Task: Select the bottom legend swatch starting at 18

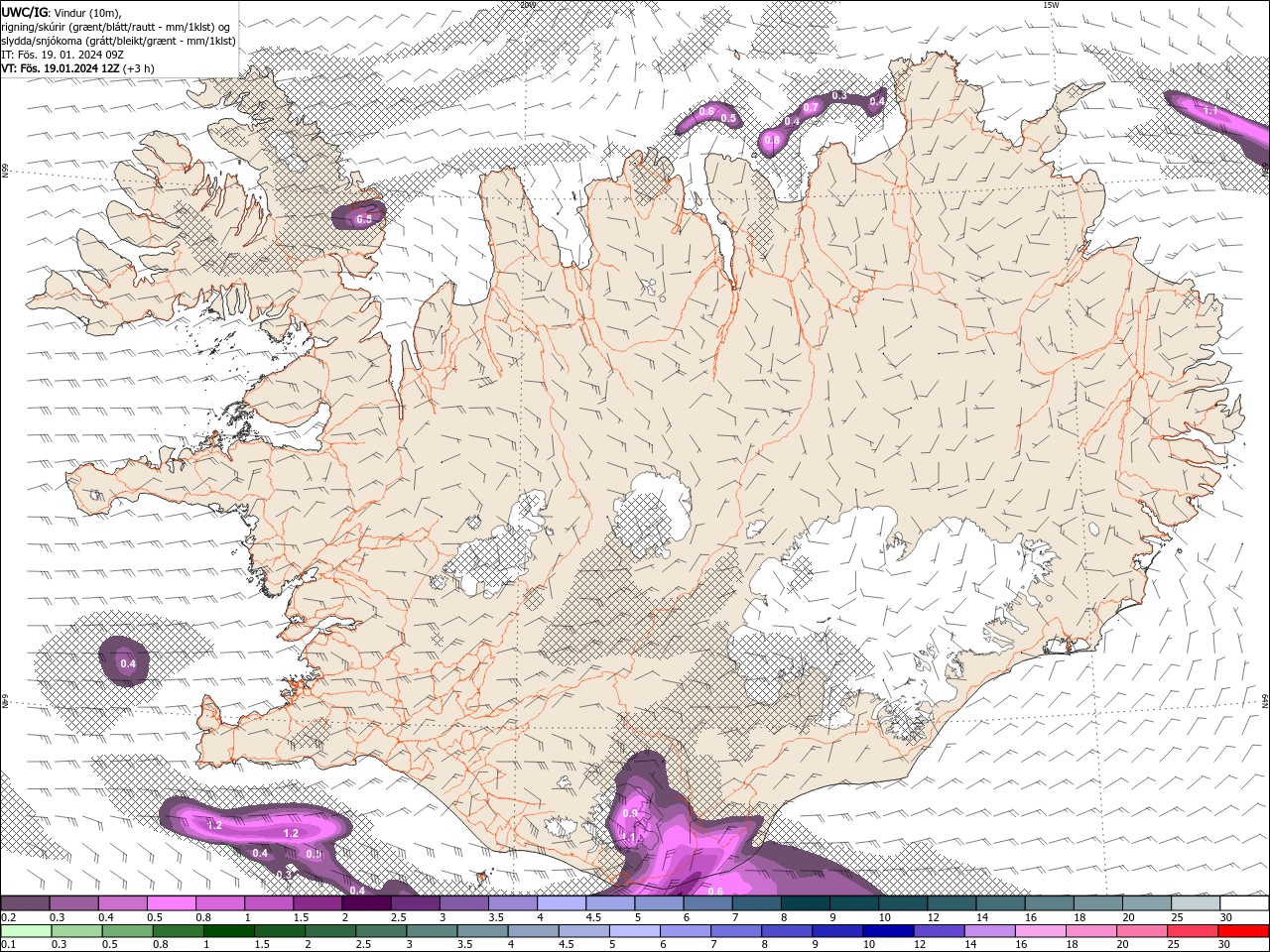Action: tap(1090, 931)
